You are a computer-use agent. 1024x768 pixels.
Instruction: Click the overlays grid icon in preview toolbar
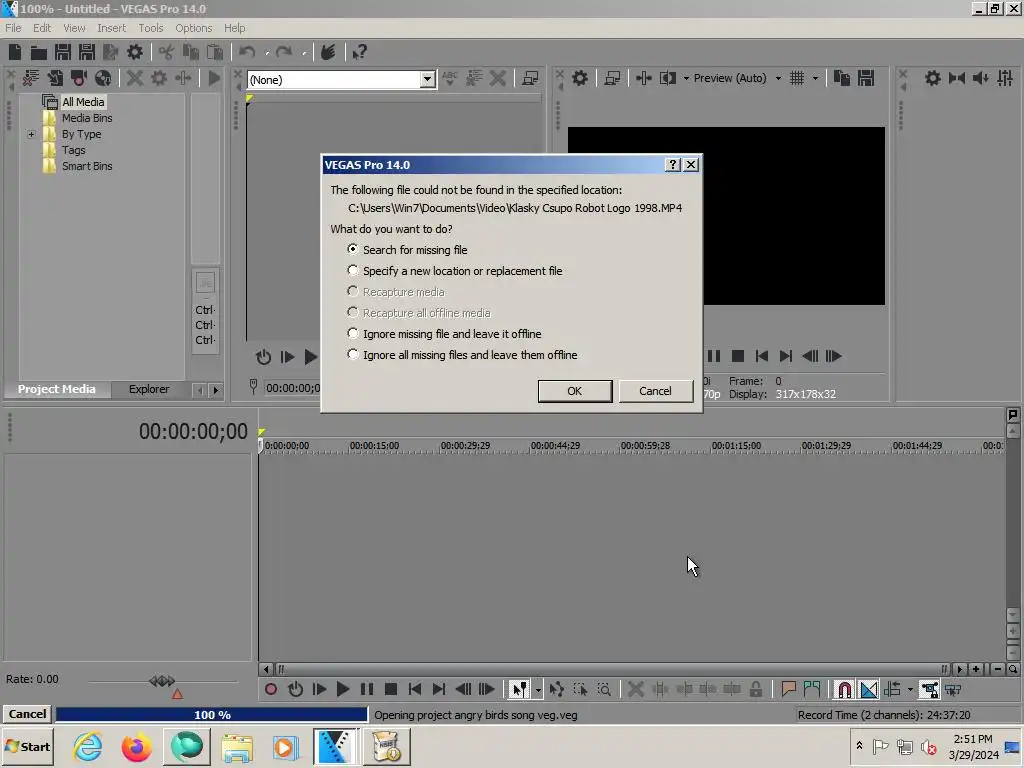tap(797, 78)
